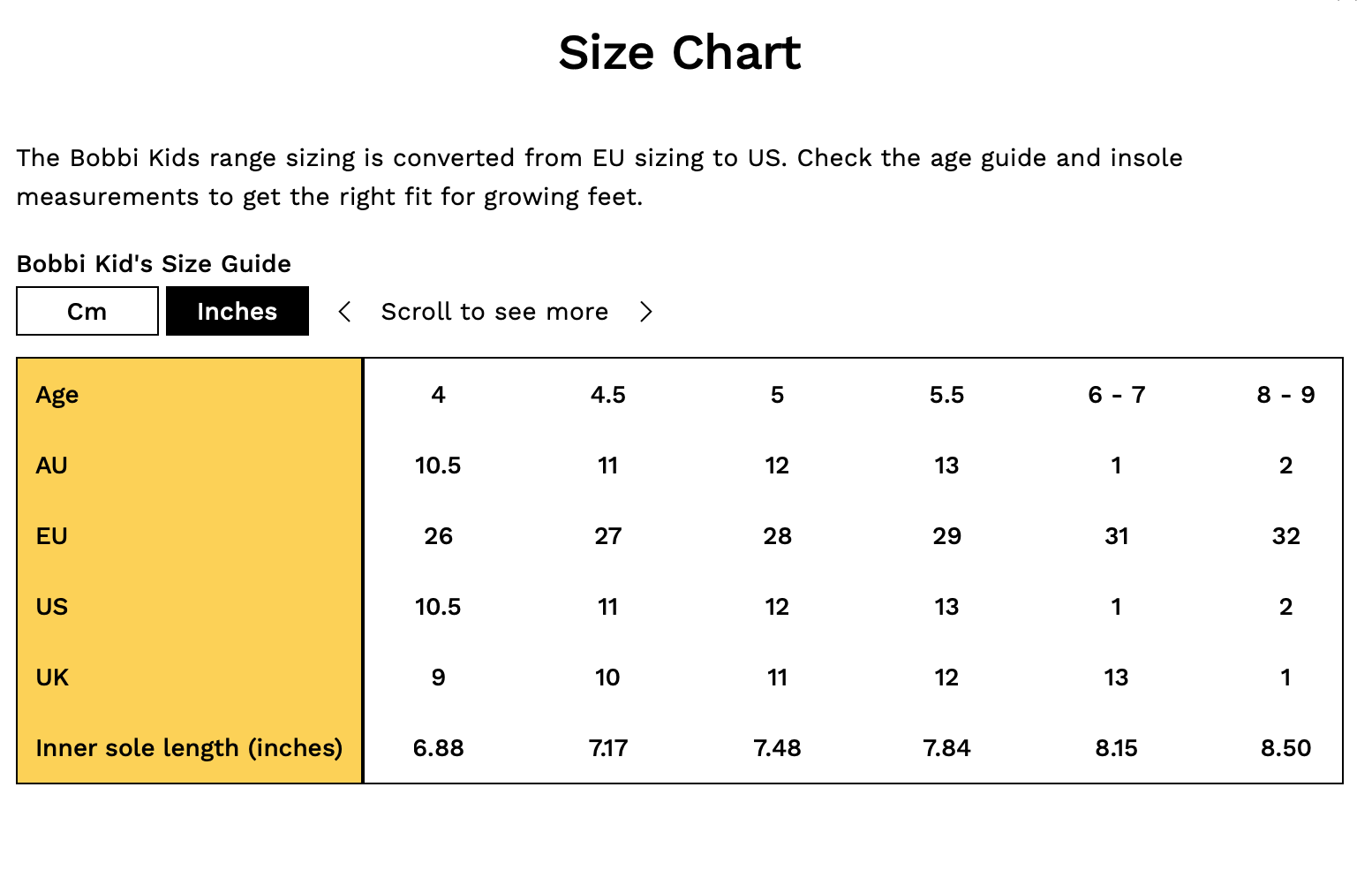Viewport: 1372px width, 878px height.
Task: Select the 8.50 inner sole length value
Action: (1286, 748)
